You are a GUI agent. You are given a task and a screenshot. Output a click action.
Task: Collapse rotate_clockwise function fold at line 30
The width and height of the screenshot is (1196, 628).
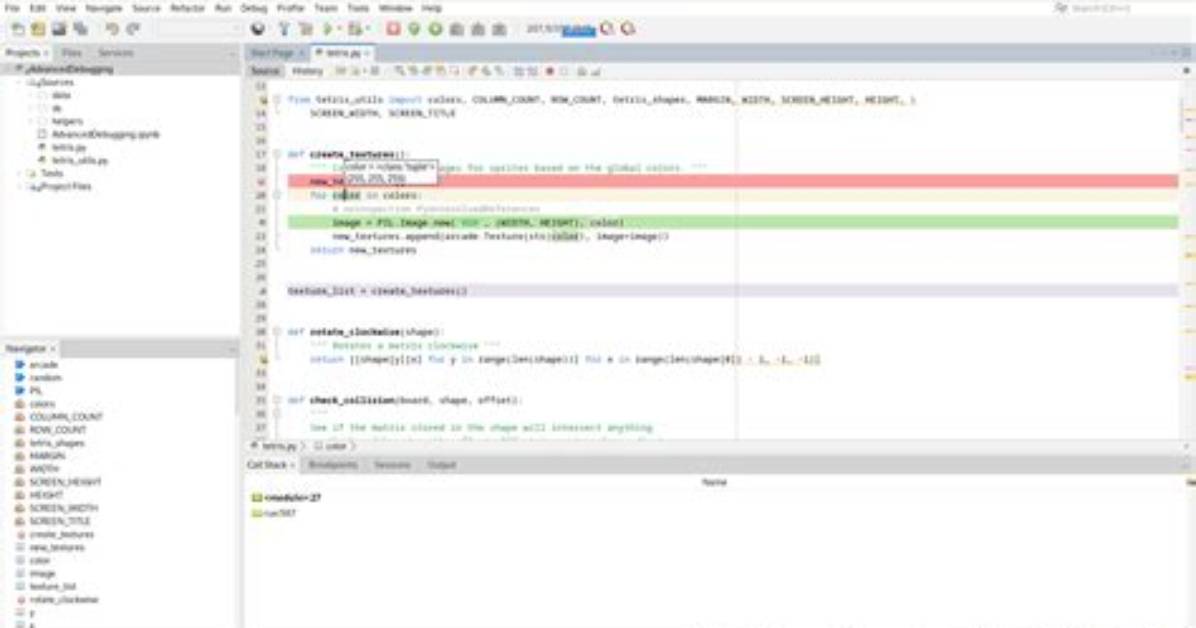pos(277,332)
